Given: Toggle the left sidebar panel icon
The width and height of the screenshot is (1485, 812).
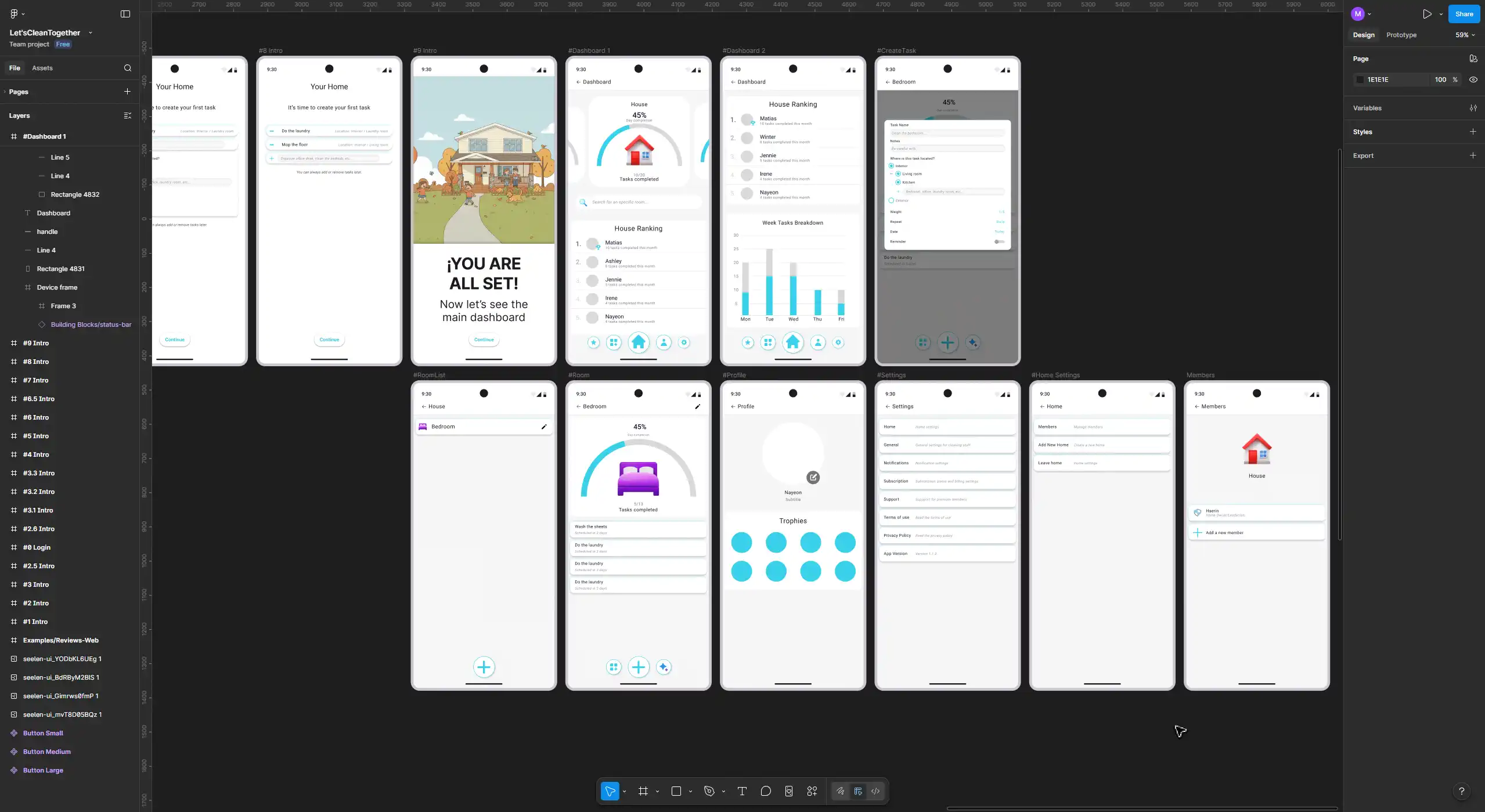Looking at the screenshot, I should 125,14.
